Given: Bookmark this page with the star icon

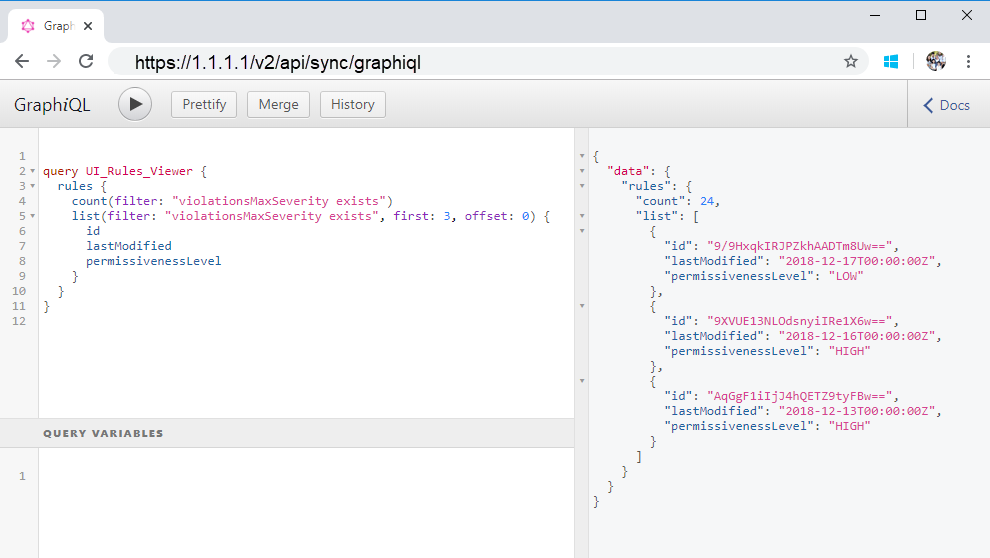Looking at the screenshot, I should coord(851,62).
